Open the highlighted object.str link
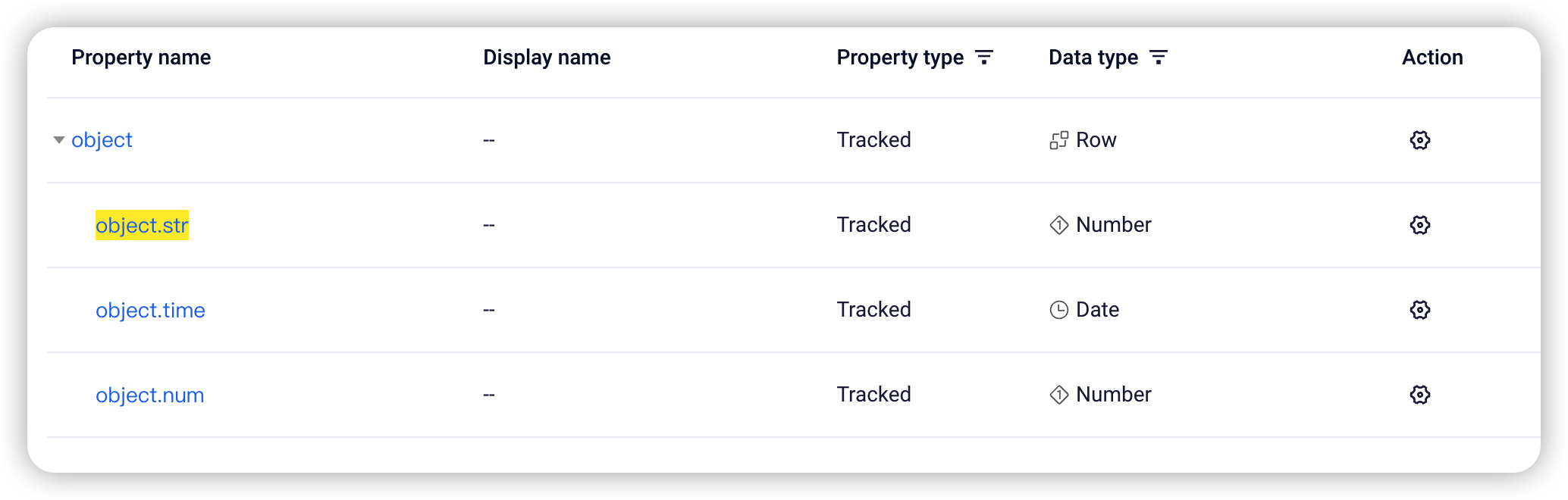This screenshot has height=500, width=1568. 142,225
